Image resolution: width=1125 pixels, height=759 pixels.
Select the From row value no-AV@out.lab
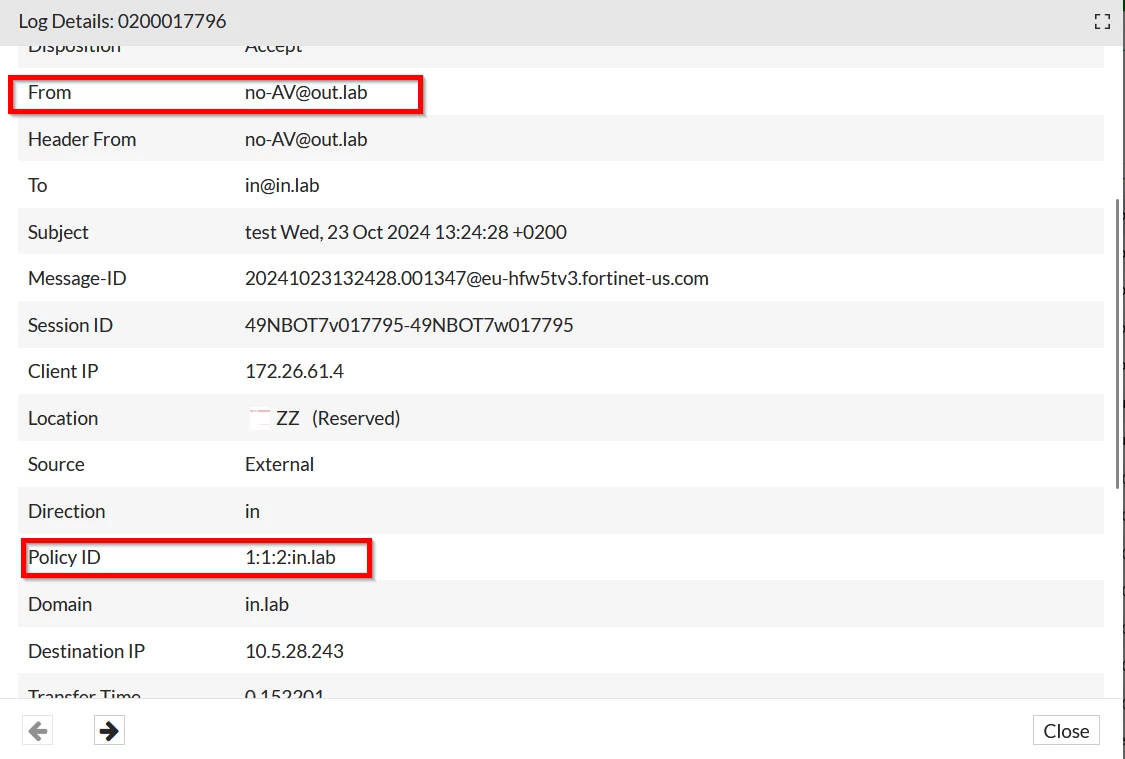coord(306,93)
